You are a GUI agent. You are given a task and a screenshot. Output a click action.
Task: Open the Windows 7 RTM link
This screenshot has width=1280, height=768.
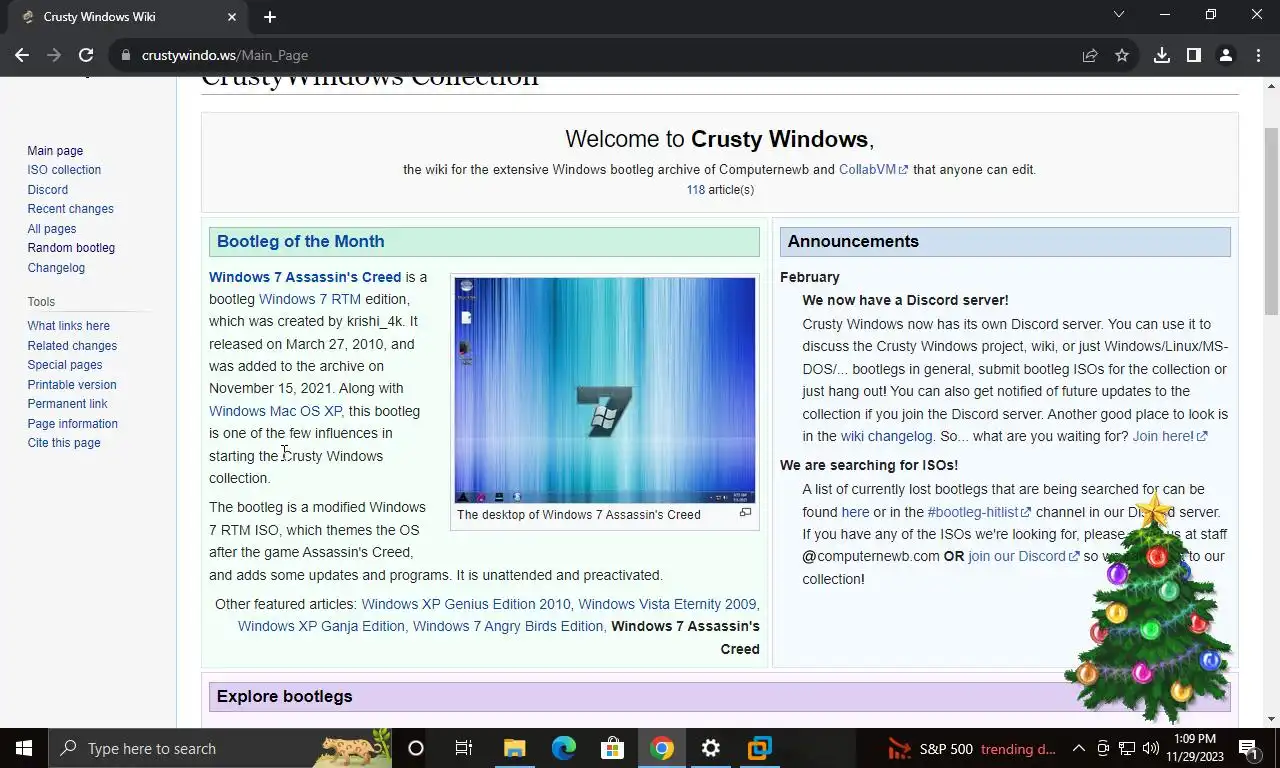coord(310,299)
